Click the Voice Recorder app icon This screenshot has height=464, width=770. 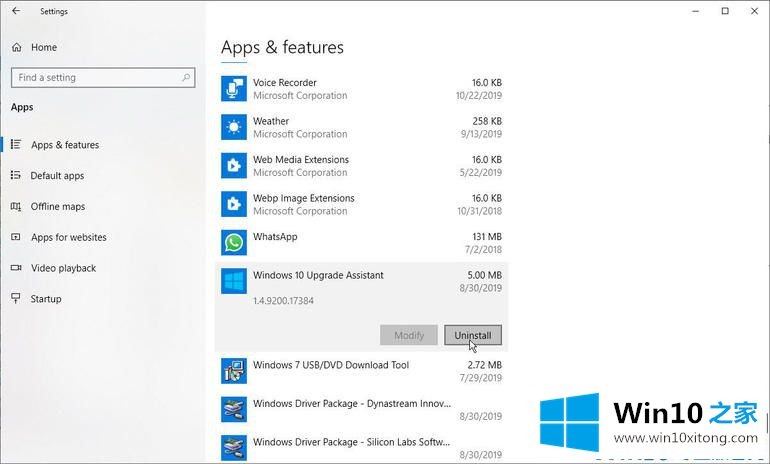[234, 89]
